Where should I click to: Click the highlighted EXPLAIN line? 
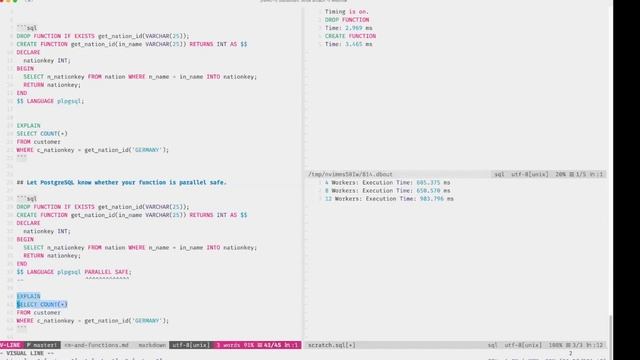click(x=29, y=296)
